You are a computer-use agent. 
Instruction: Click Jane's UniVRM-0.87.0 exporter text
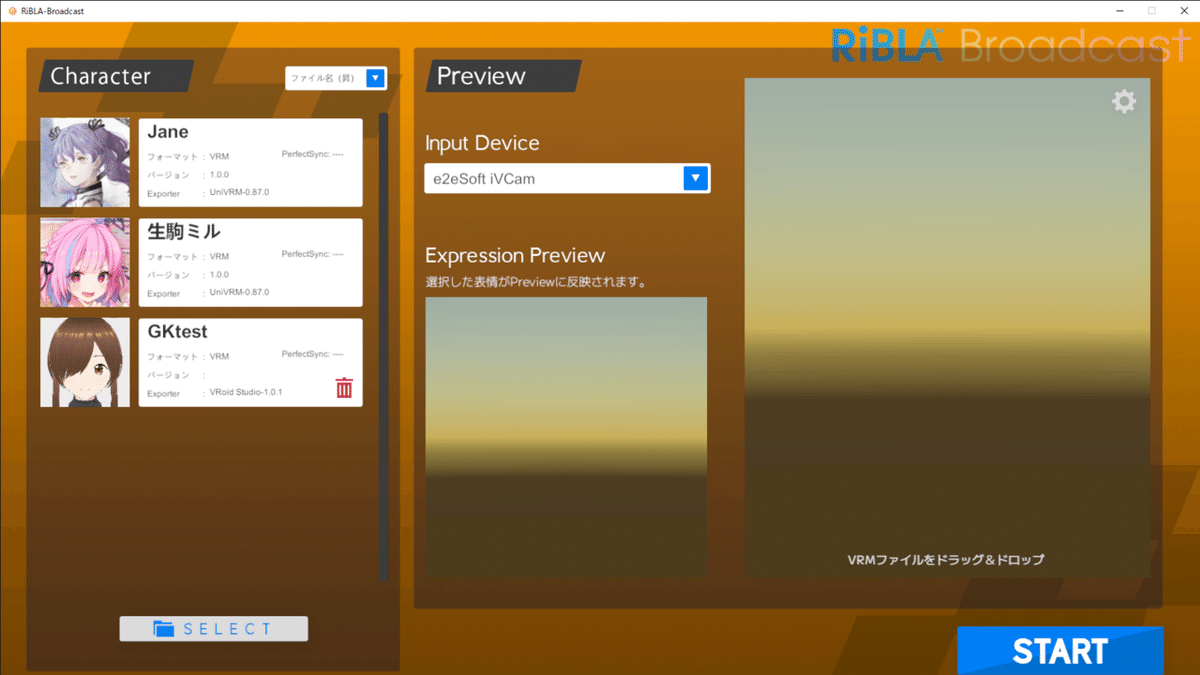pos(239,192)
